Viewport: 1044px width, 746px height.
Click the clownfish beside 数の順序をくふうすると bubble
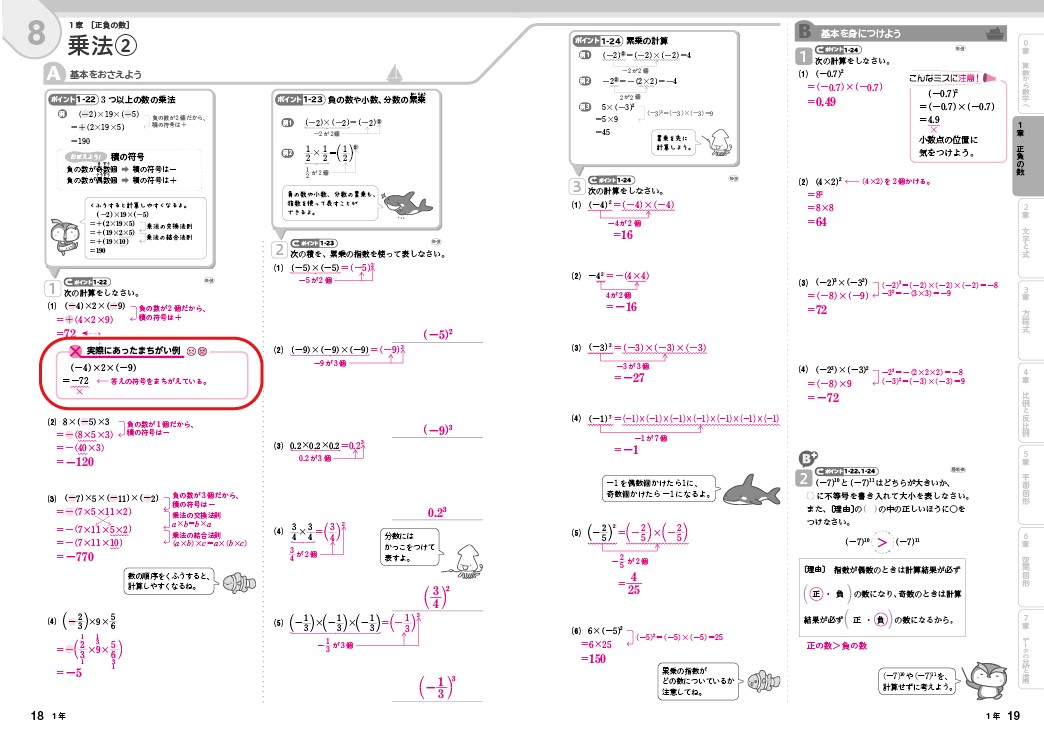(239, 583)
